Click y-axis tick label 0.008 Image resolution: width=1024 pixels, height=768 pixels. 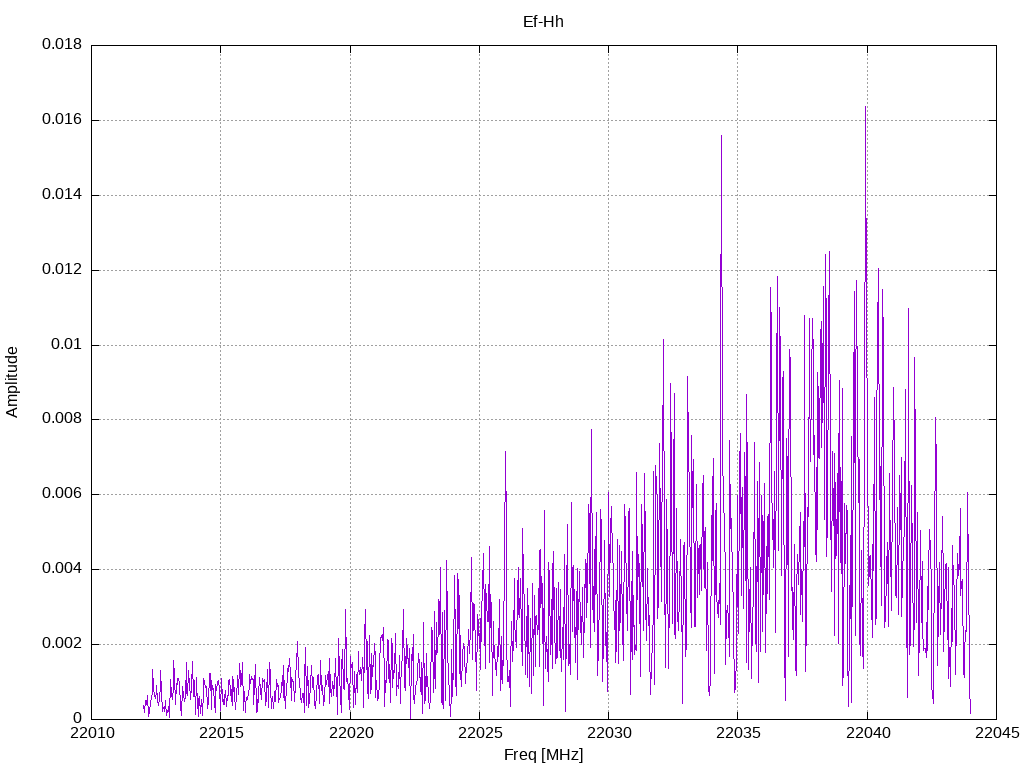tap(62, 419)
